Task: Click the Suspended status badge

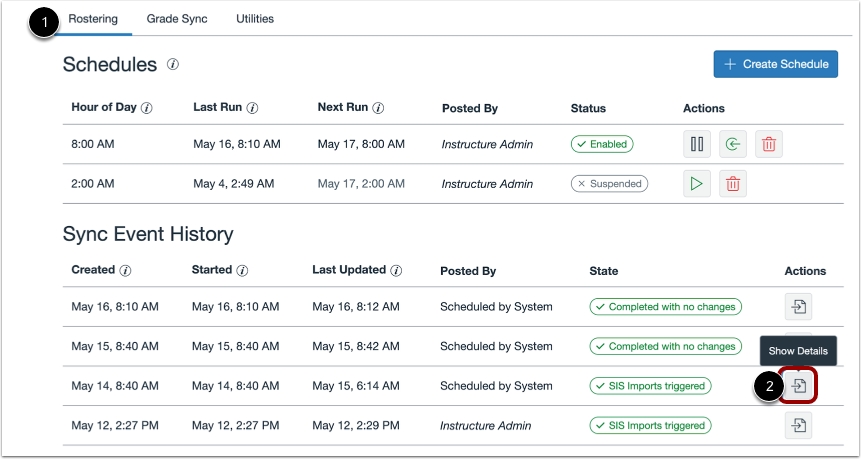Action: 609,184
